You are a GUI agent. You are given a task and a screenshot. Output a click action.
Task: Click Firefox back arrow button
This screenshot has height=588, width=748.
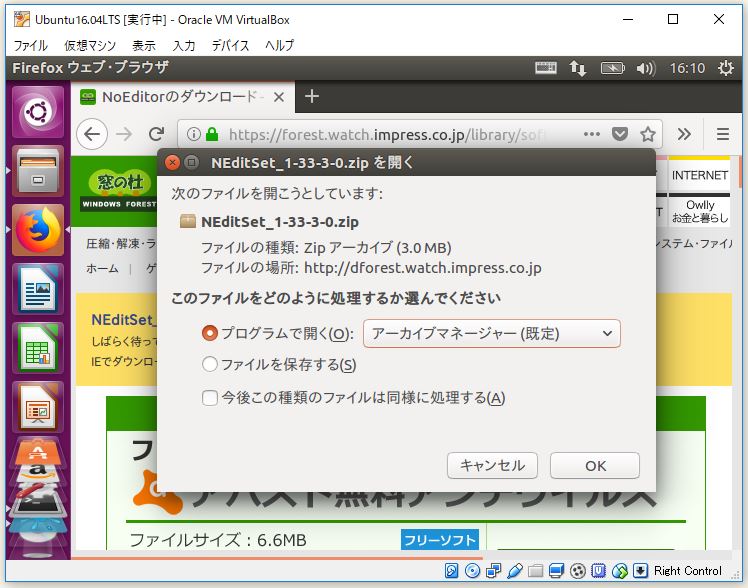coord(92,134)
